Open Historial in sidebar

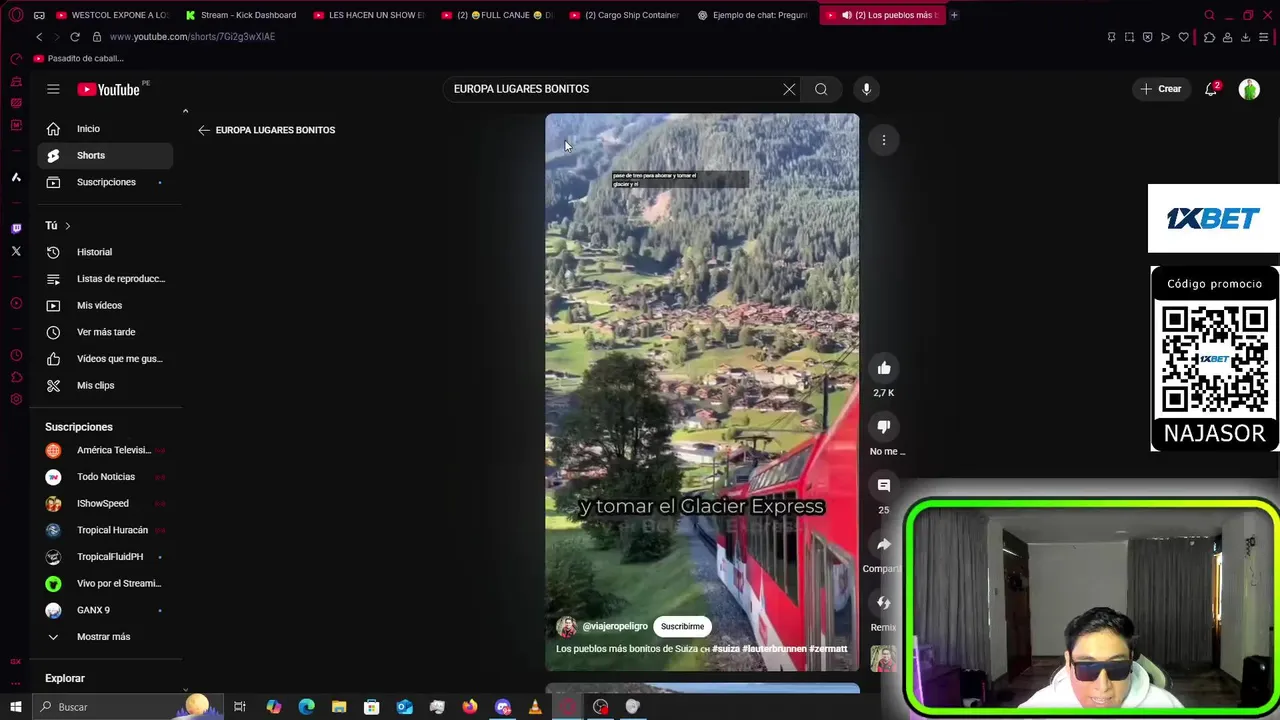(x=105, y=252)
